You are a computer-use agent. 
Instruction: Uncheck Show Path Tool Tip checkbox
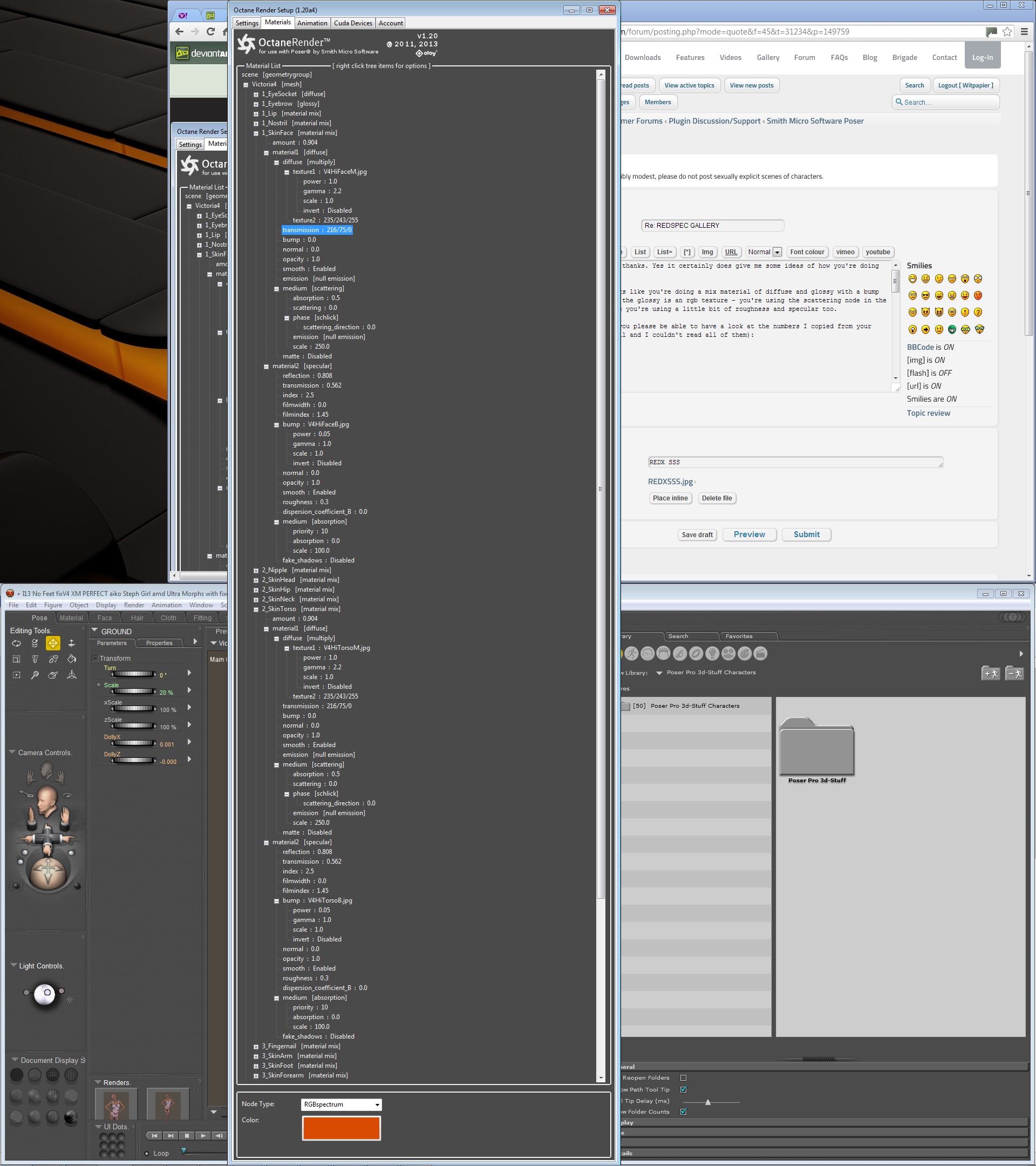683,1089
